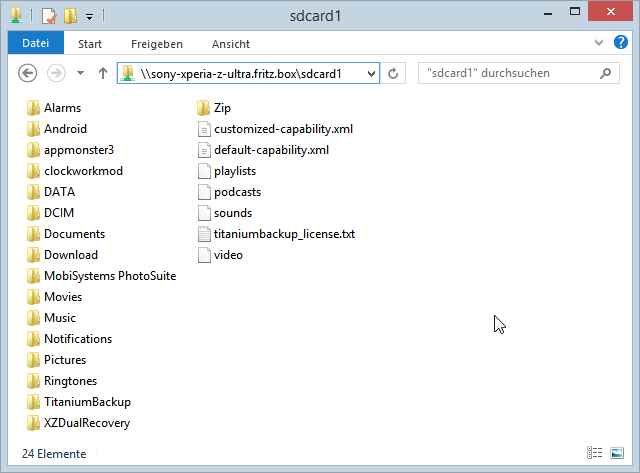Image resolution: width=640 pixels, height=473 pixels.
Task: Open Explorer help question mark icon
Action: point(620,42)
